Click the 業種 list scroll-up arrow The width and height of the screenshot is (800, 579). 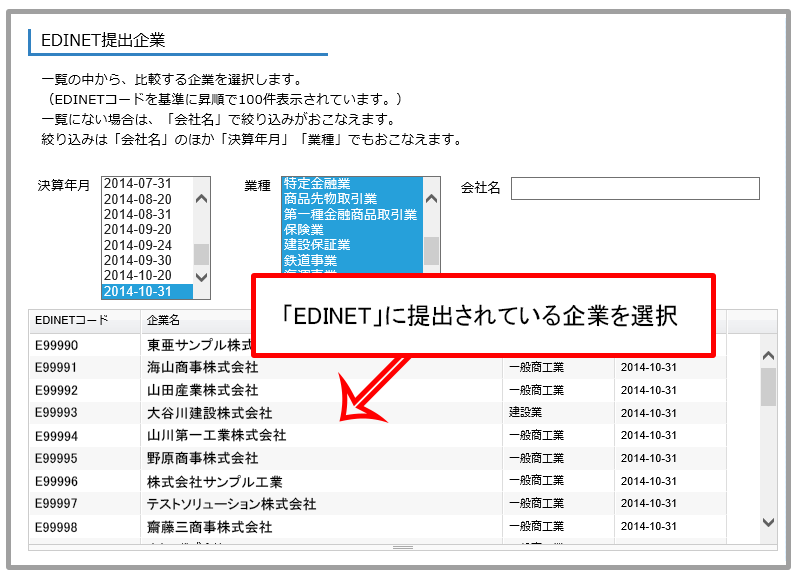coord(432,199)
